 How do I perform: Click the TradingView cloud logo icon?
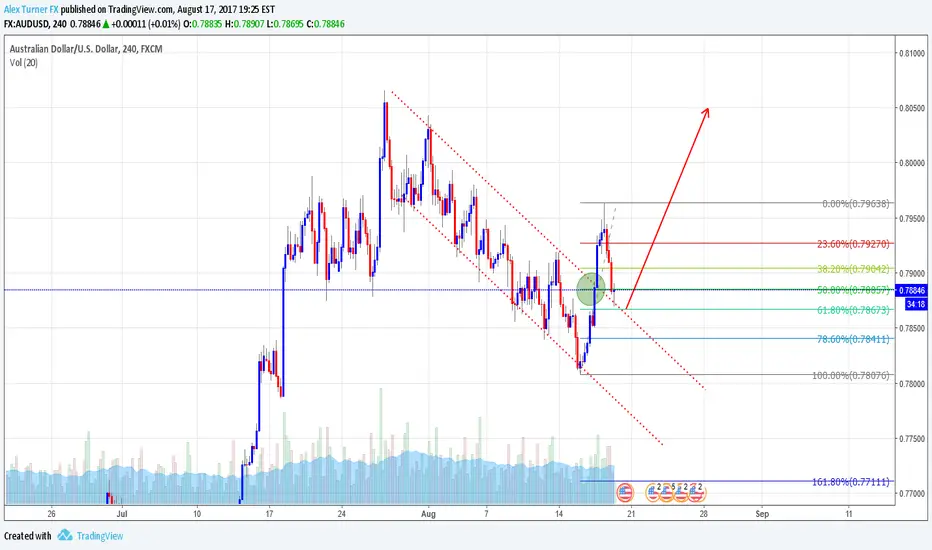(65, 535)
